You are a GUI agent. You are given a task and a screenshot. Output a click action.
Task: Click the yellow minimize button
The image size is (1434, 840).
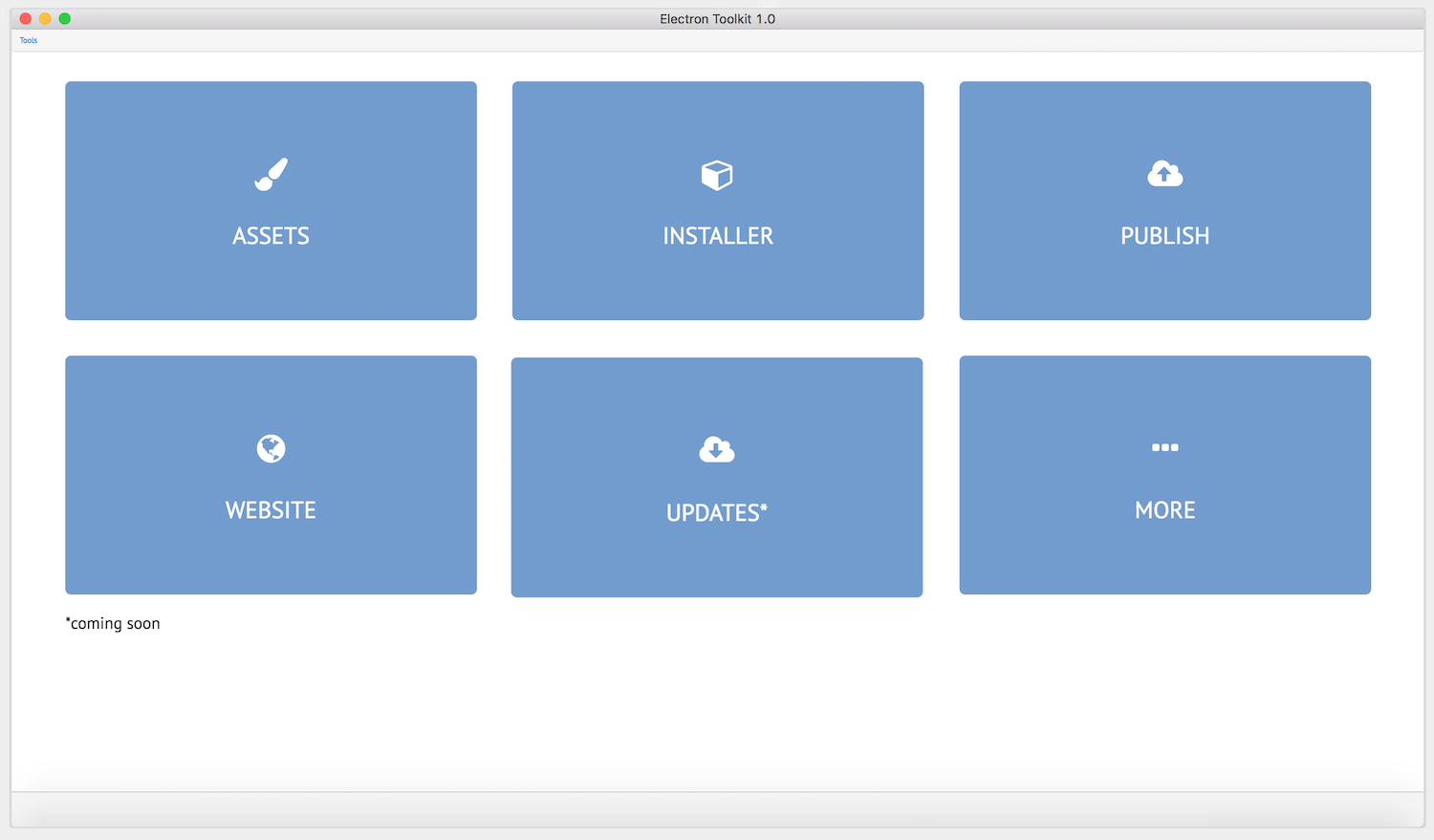(45, 18)
